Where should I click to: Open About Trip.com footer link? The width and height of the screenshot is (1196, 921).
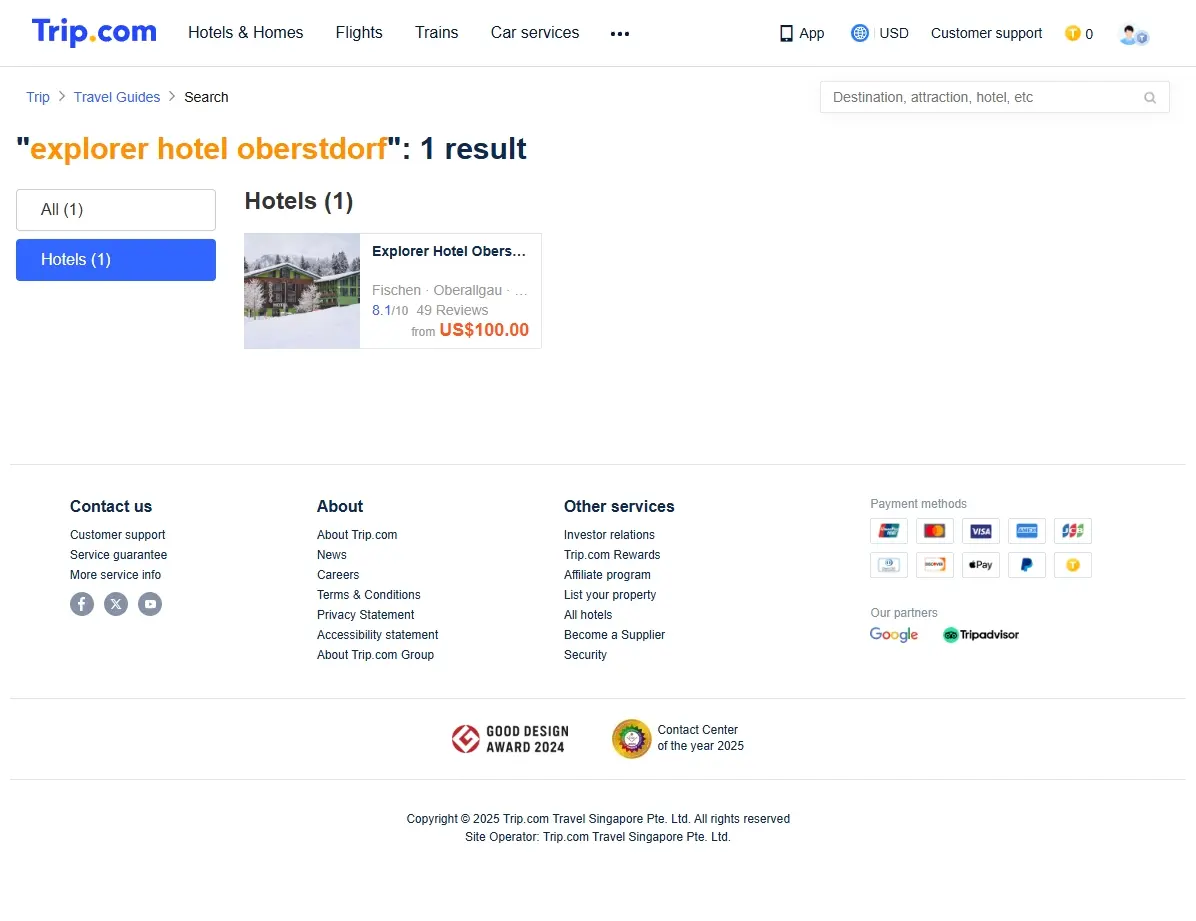357,535
